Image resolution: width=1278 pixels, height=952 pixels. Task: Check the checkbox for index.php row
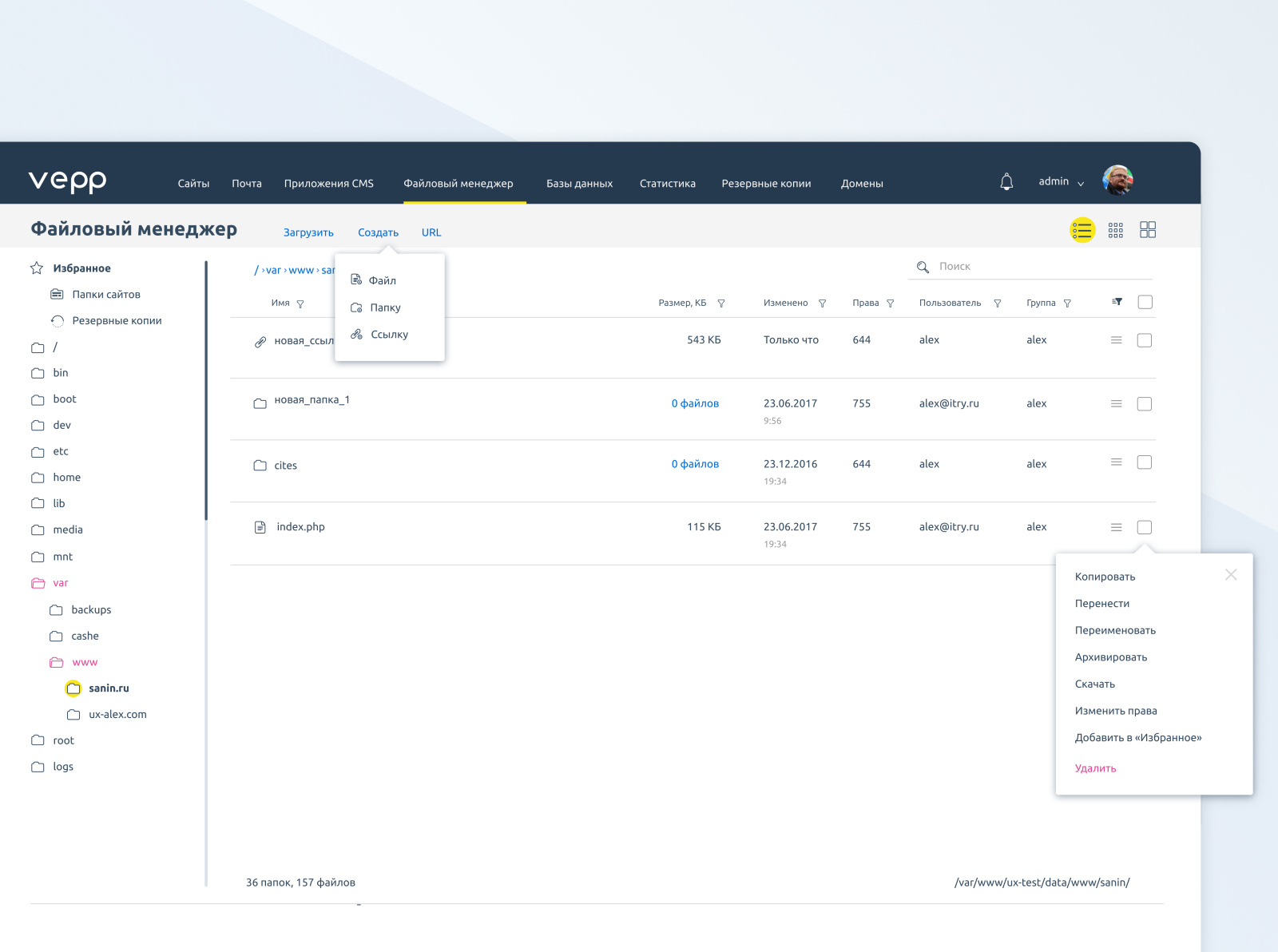pyautogui.click(x=1144, y=527)
